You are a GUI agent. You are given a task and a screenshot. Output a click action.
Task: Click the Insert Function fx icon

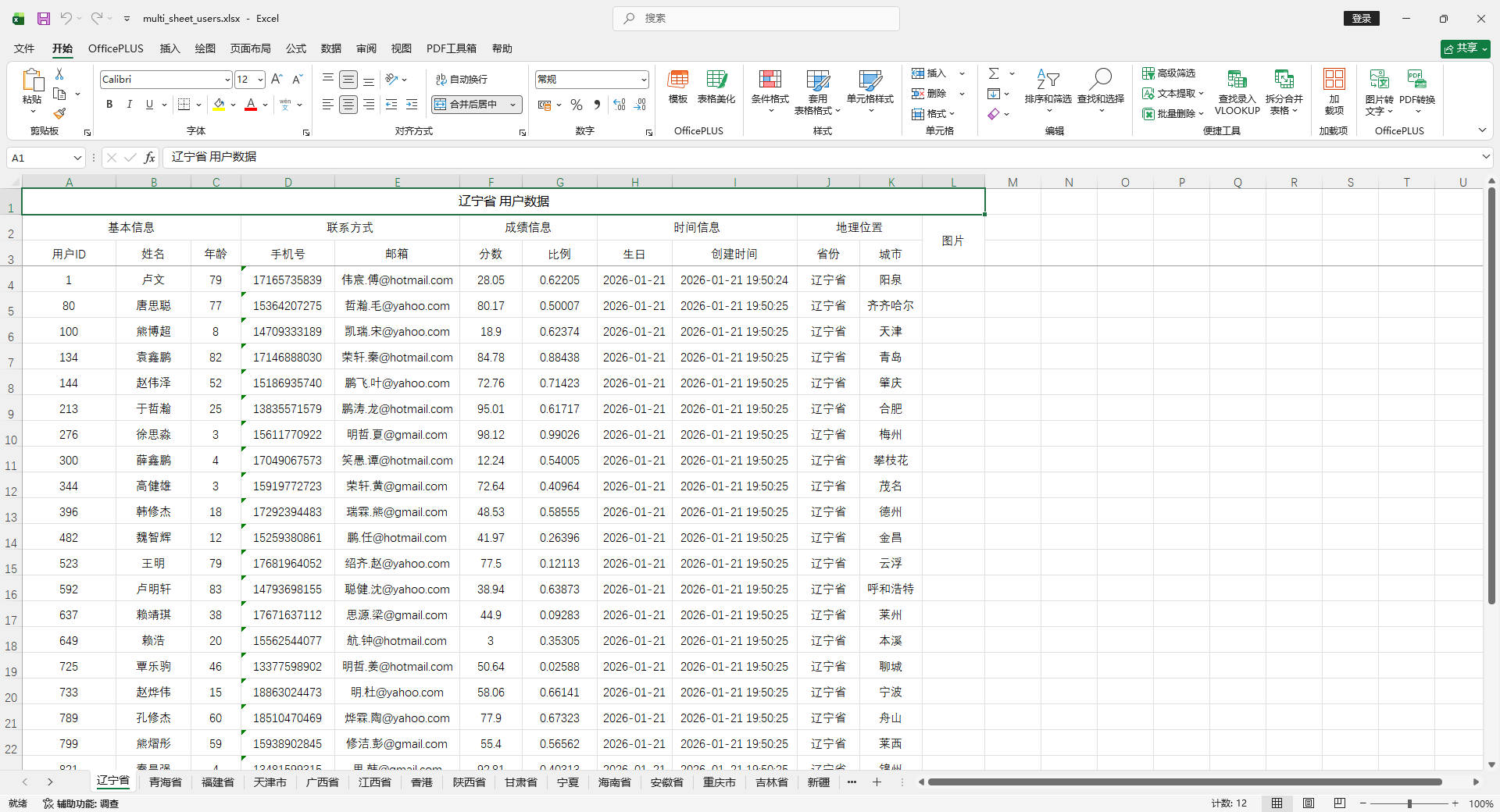pyautogui.click(x=149, y=158)
